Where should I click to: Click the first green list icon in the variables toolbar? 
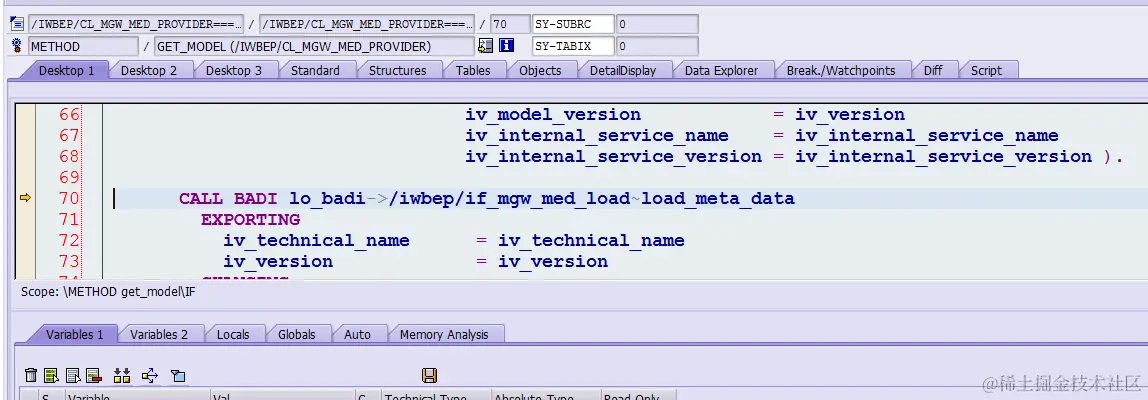pos(51,376)
